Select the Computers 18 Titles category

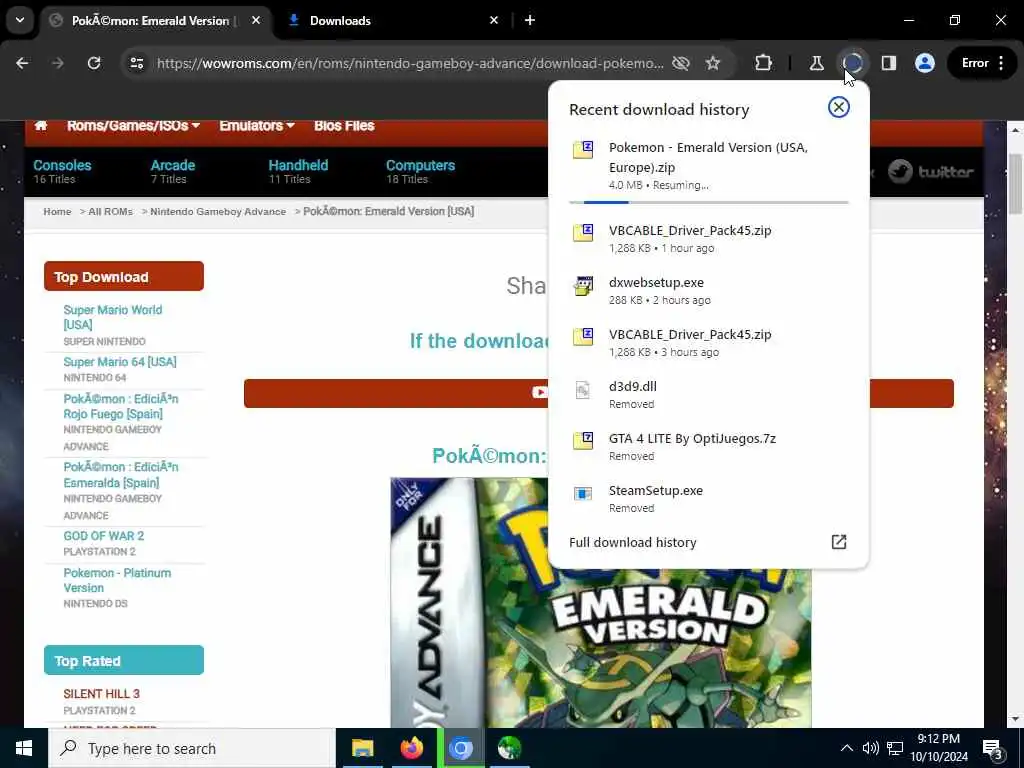(420, 172)
